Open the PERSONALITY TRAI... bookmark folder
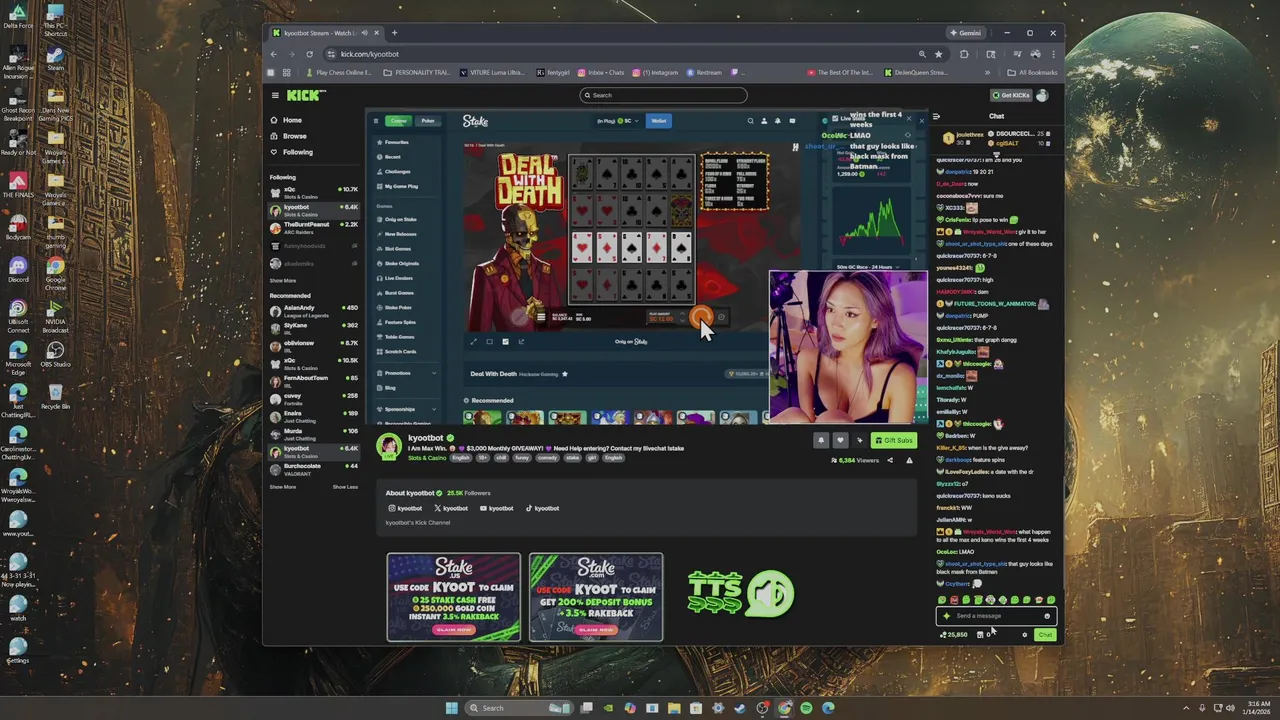 pyautogui.click(x=417, y=72)
